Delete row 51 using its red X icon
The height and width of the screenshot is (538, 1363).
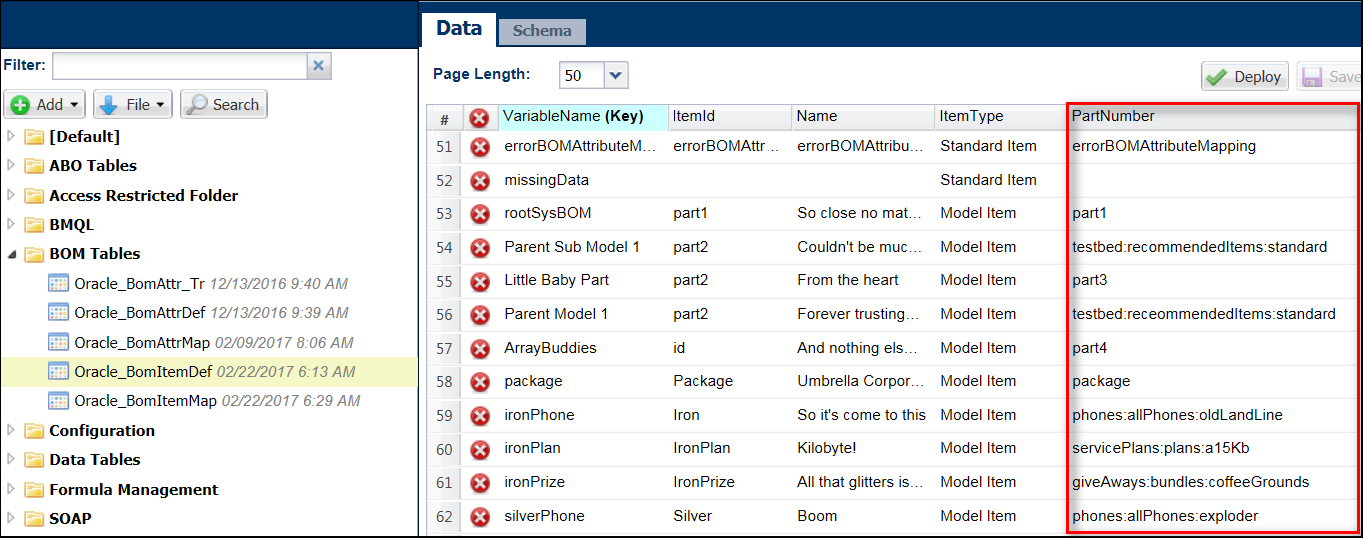pos(480,147)
